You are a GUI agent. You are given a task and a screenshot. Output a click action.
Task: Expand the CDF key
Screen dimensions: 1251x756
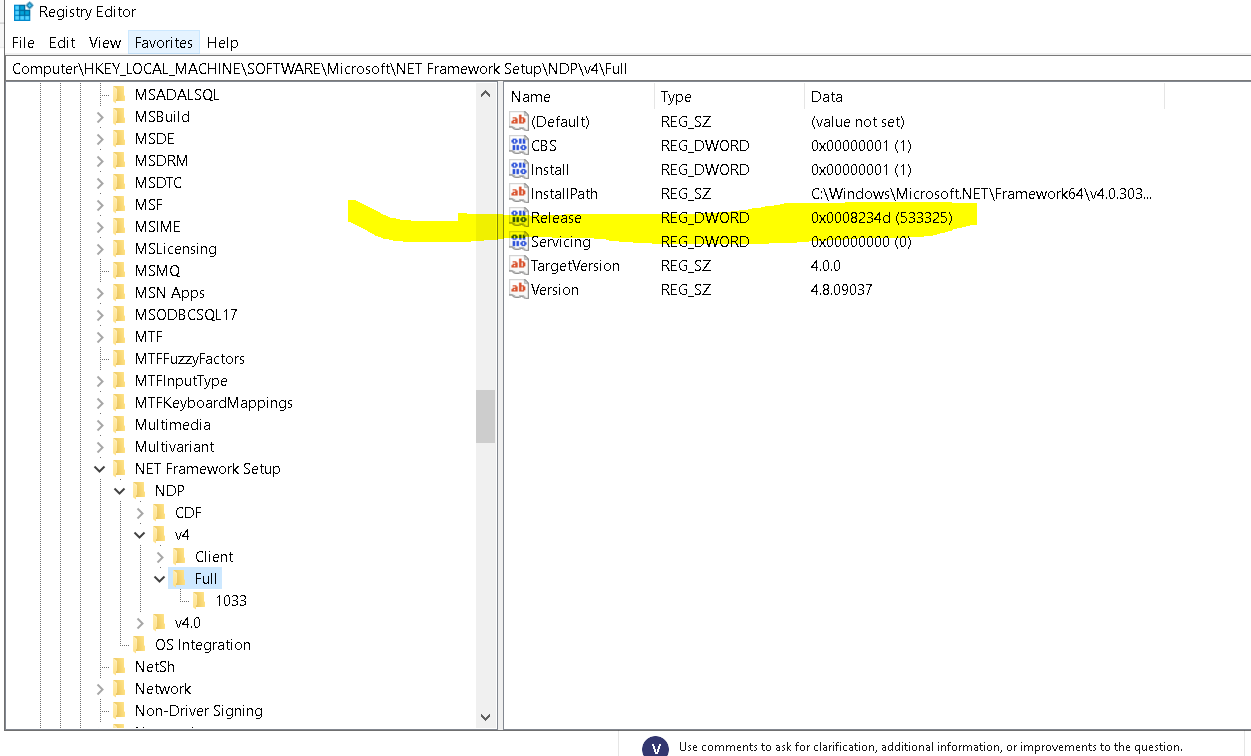tap(140, 512)
